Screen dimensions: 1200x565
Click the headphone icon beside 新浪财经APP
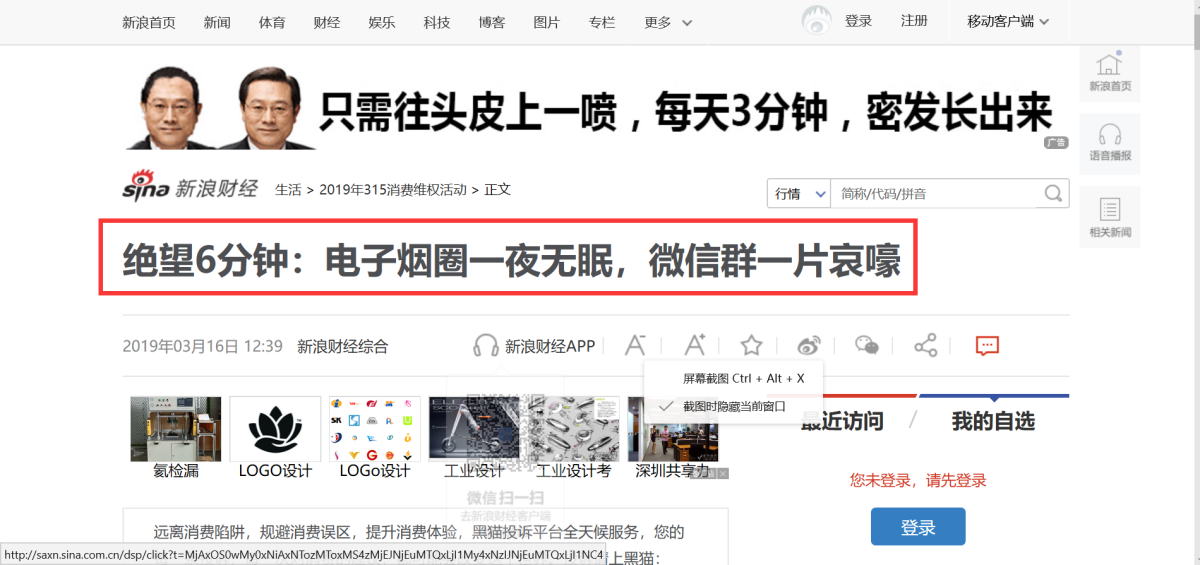point(486,346)
